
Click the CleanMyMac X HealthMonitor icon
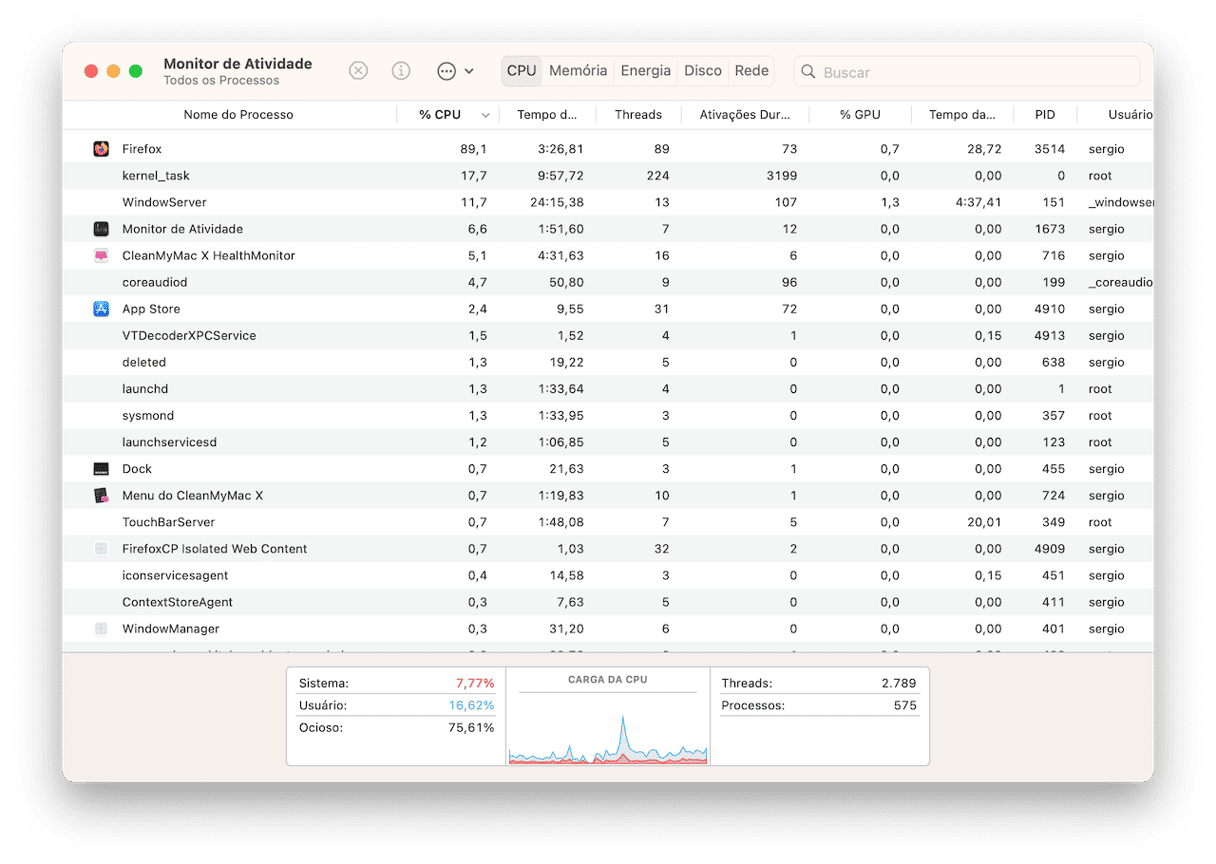(101, 256)
